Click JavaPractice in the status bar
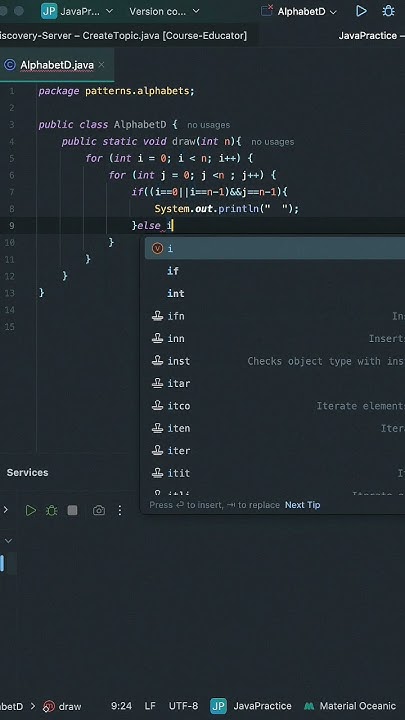 point(262,706)
